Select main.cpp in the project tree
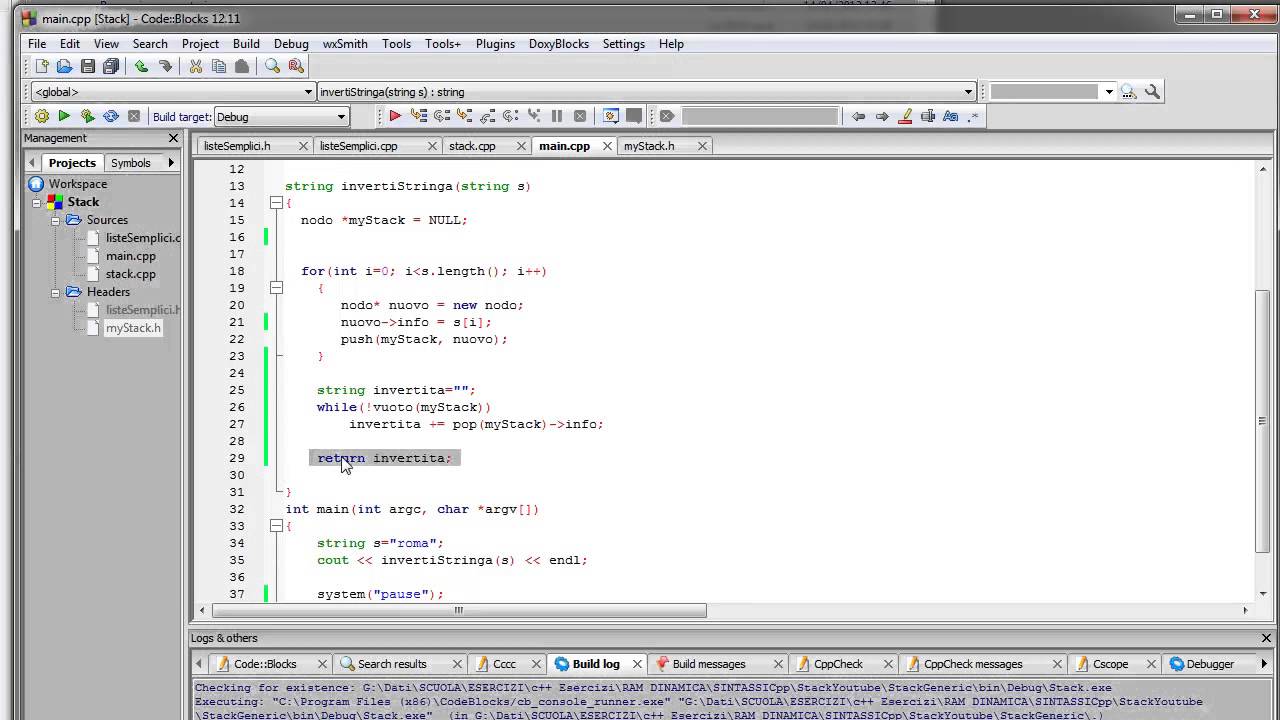Screen dimensions: 1280x720 pyautogui.click(x=130, y=256)
